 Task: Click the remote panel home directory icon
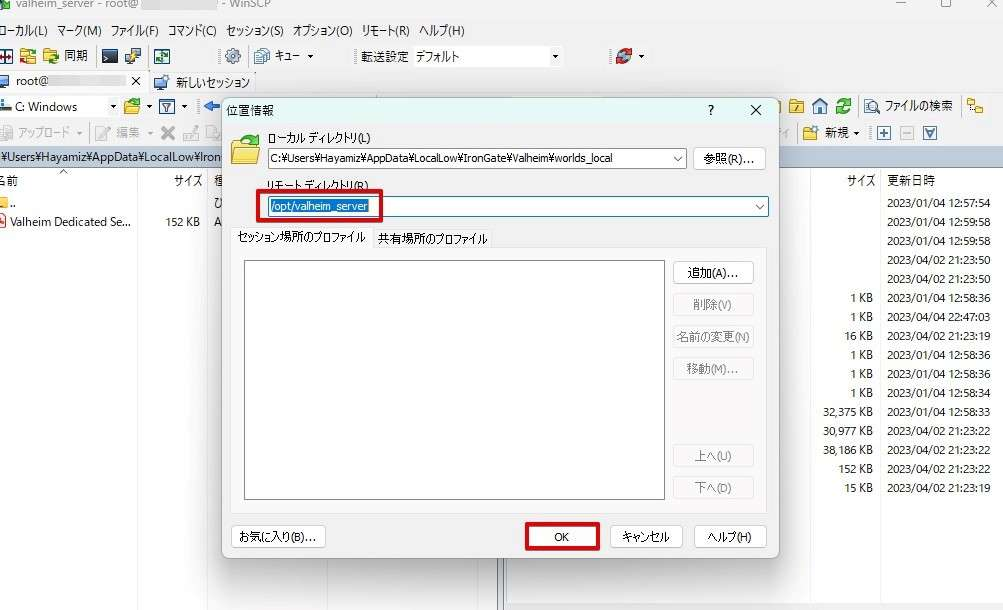819,106
